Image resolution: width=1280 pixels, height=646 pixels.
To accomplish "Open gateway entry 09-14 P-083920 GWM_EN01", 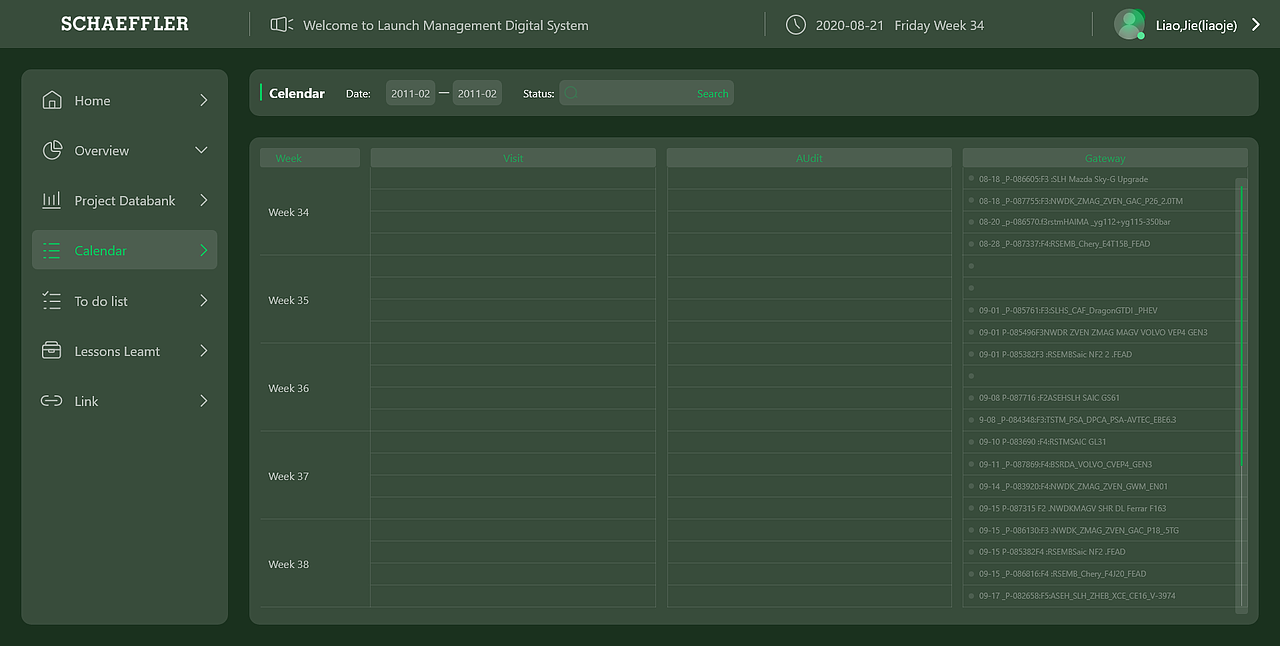I will 1073,486.
